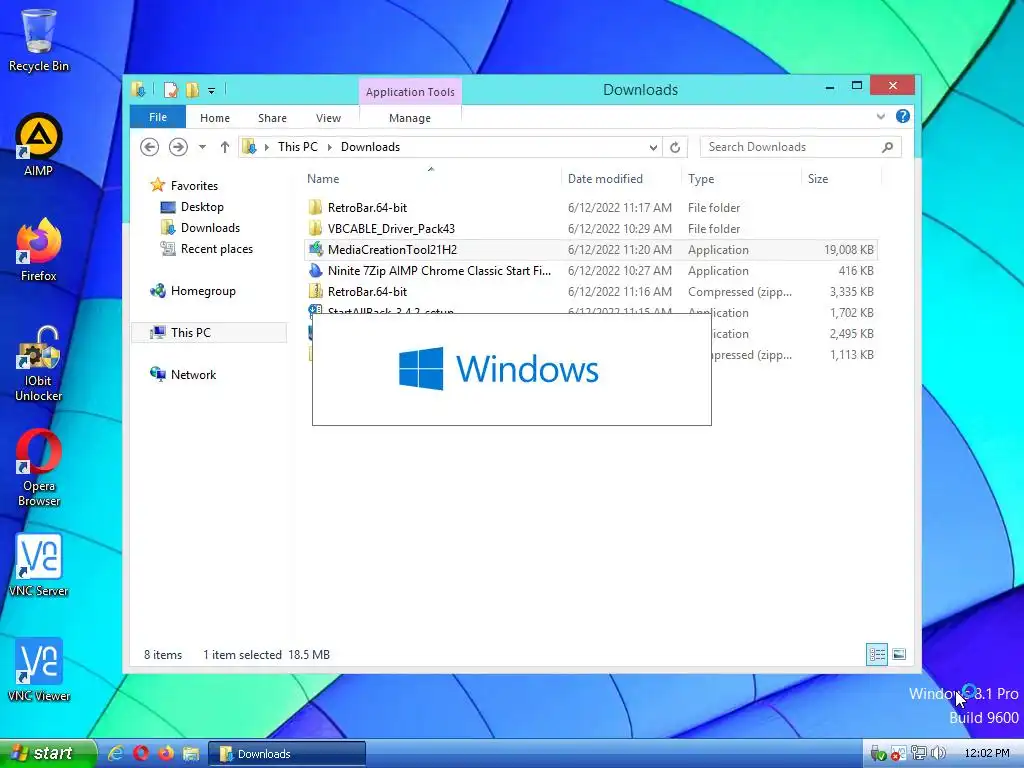
Task: Open the Customize Quick Access Toolbar arrow
Action: [x=212, y=91]
